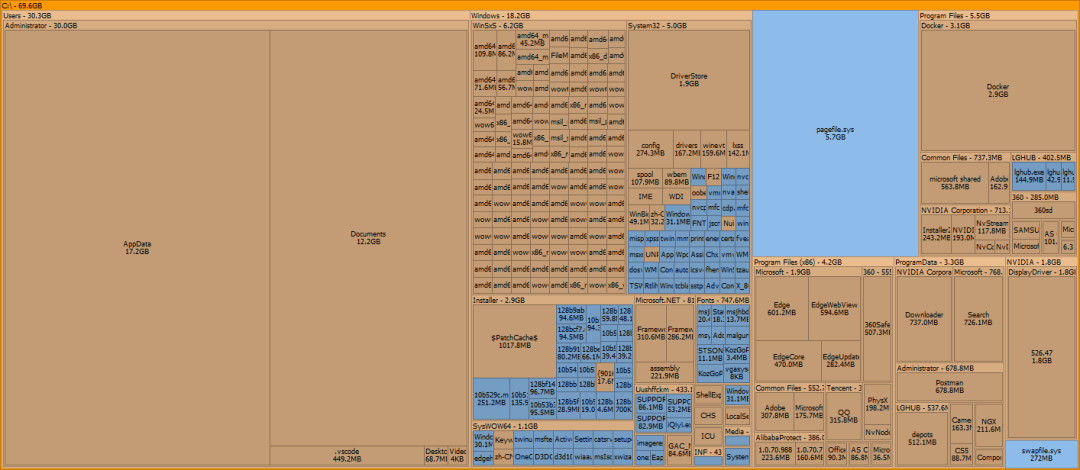The height and width of the screenshot is (470, 1080).
Task: Click the System32 - 5.0GB header
Action: click(x=689, y=25)
